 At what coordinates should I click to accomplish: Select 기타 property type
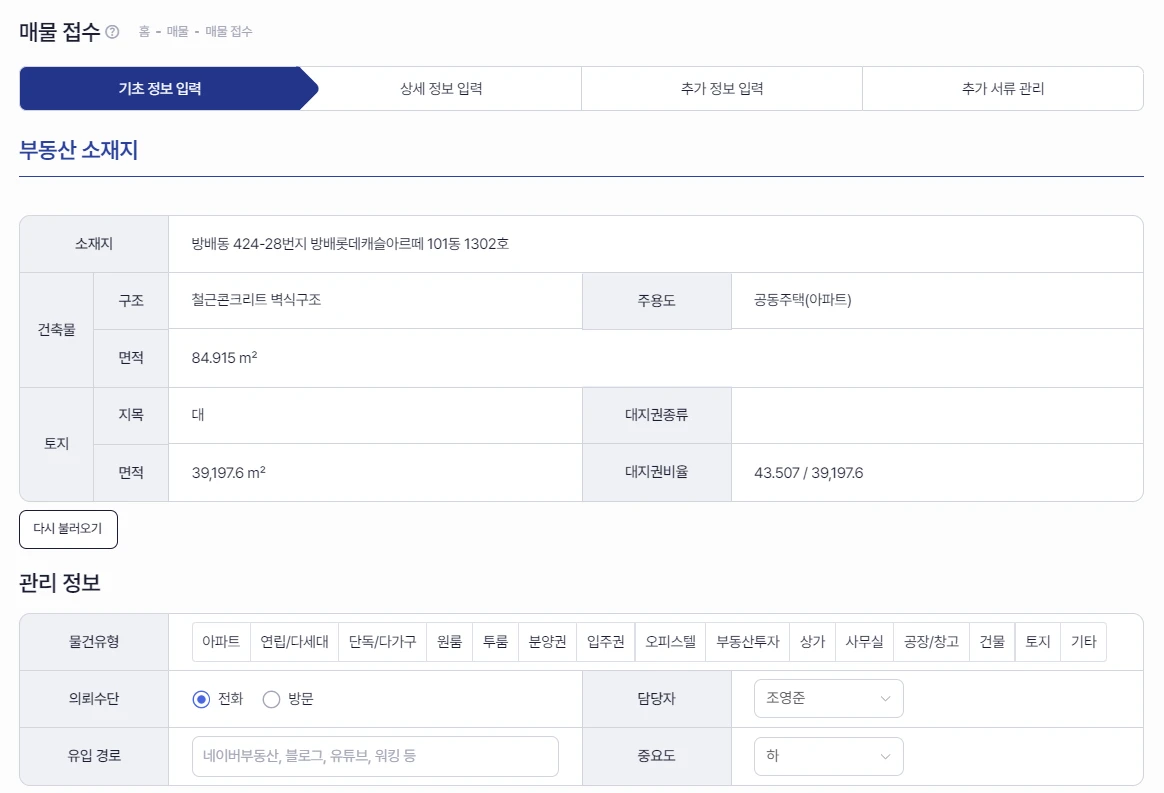point(1084,642)
